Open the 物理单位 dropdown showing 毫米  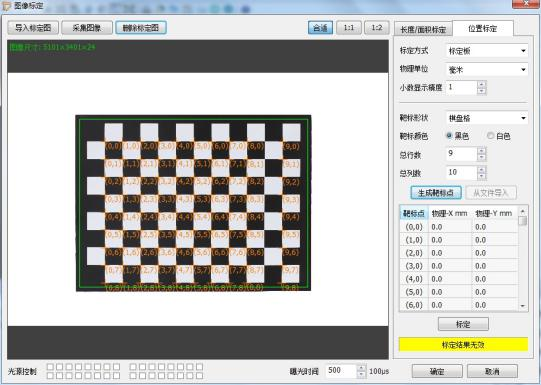tap(486, 70)
